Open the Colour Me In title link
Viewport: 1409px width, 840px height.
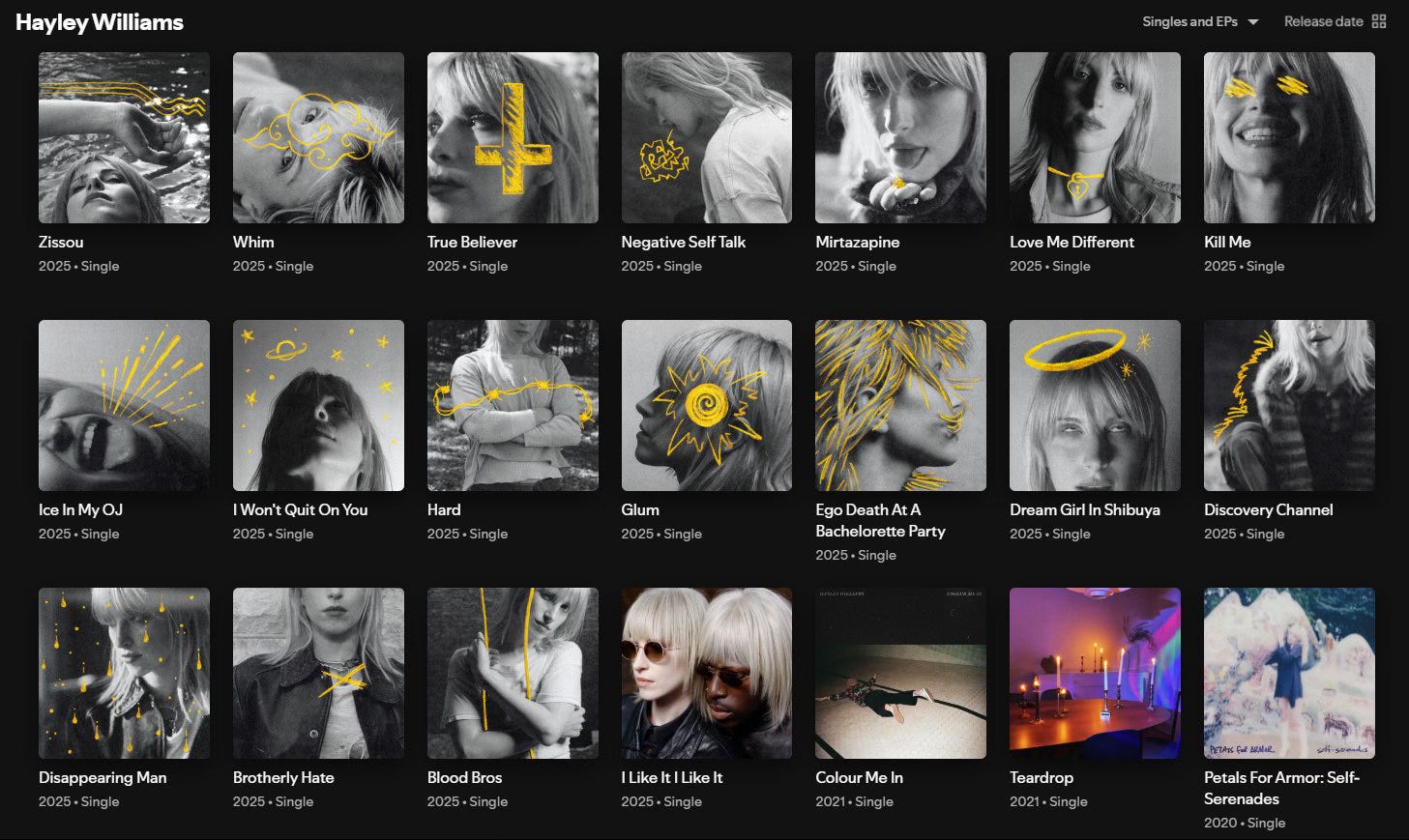pyautogui.click(x=859, y=777)
